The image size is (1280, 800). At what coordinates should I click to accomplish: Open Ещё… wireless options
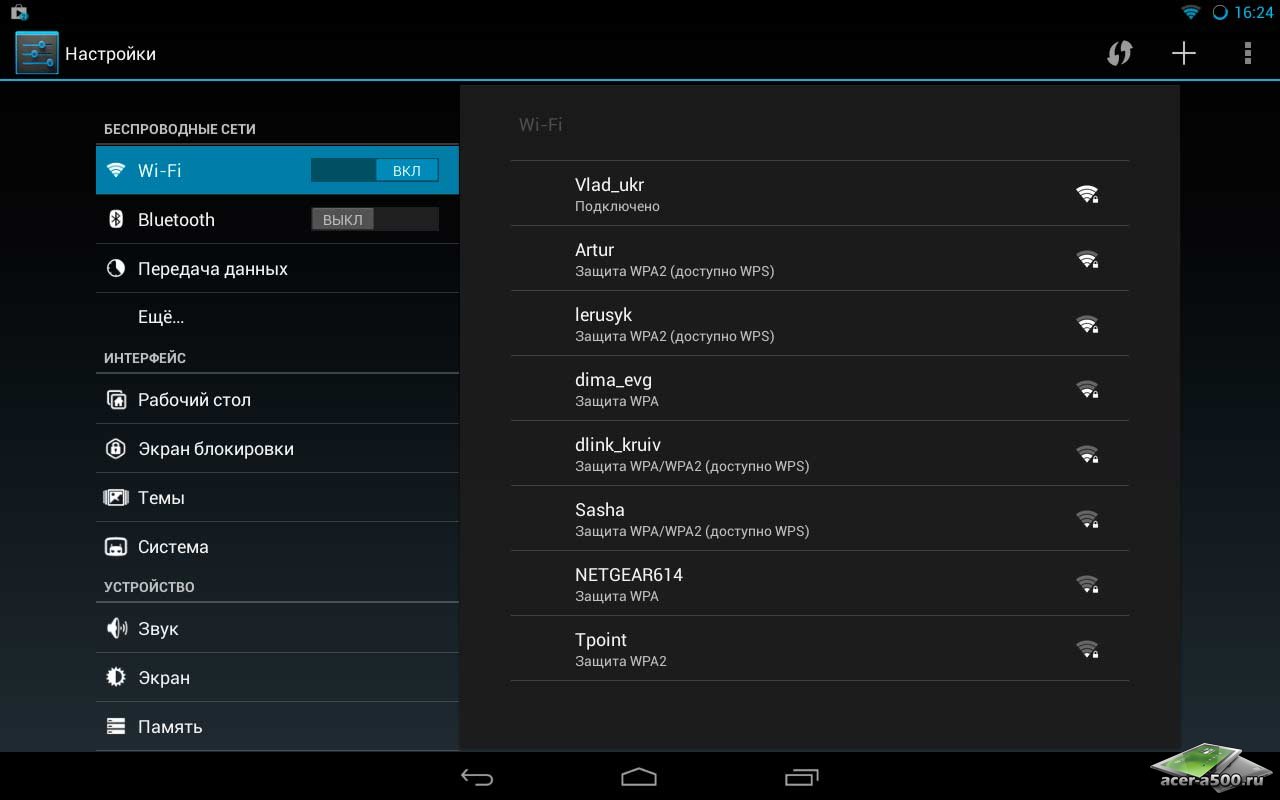(277, 317)
